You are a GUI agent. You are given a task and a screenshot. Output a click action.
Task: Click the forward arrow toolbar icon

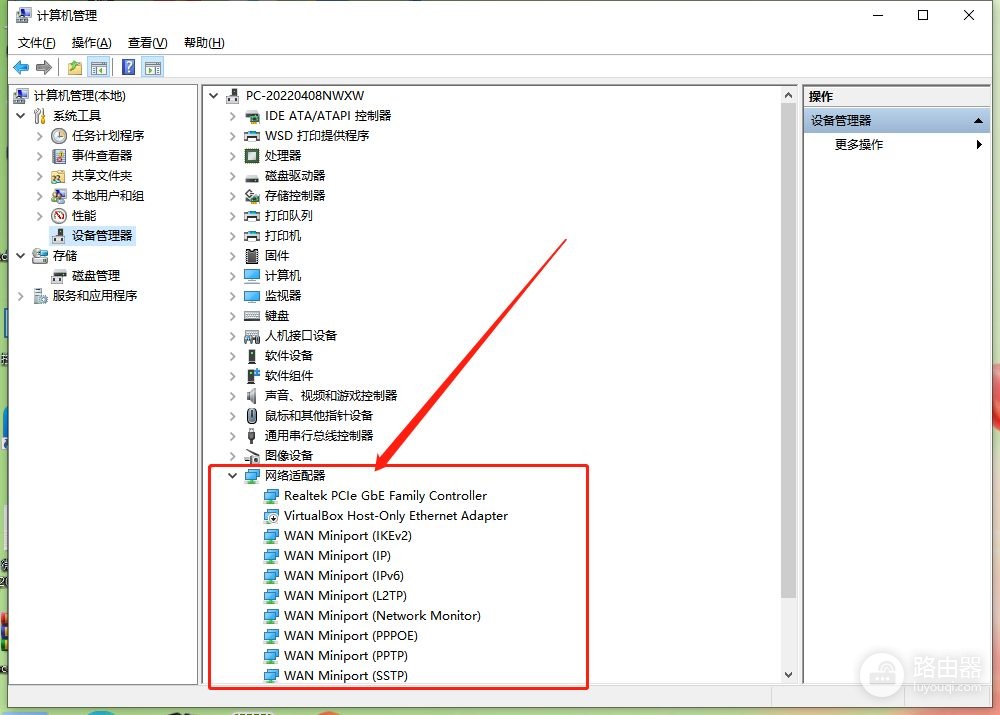coord(44,67)
